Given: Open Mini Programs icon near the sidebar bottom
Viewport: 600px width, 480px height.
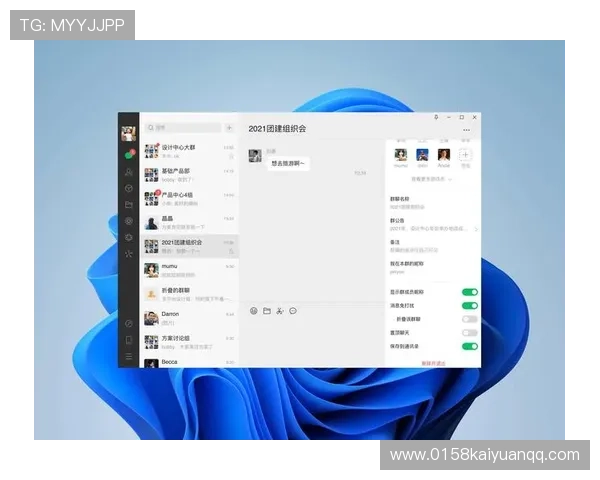Looking at the screenshot, I should click(x=129, y=324).
